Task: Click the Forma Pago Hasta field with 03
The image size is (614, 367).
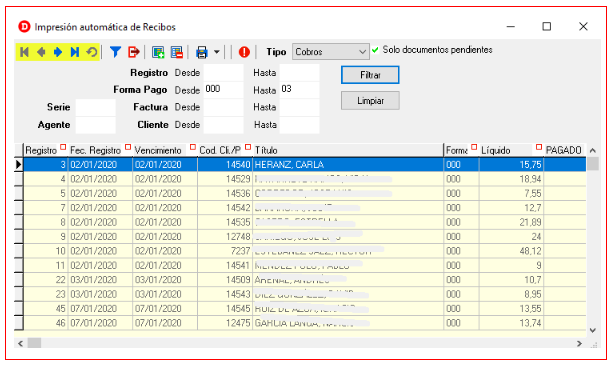Action: tap(300, 90)
